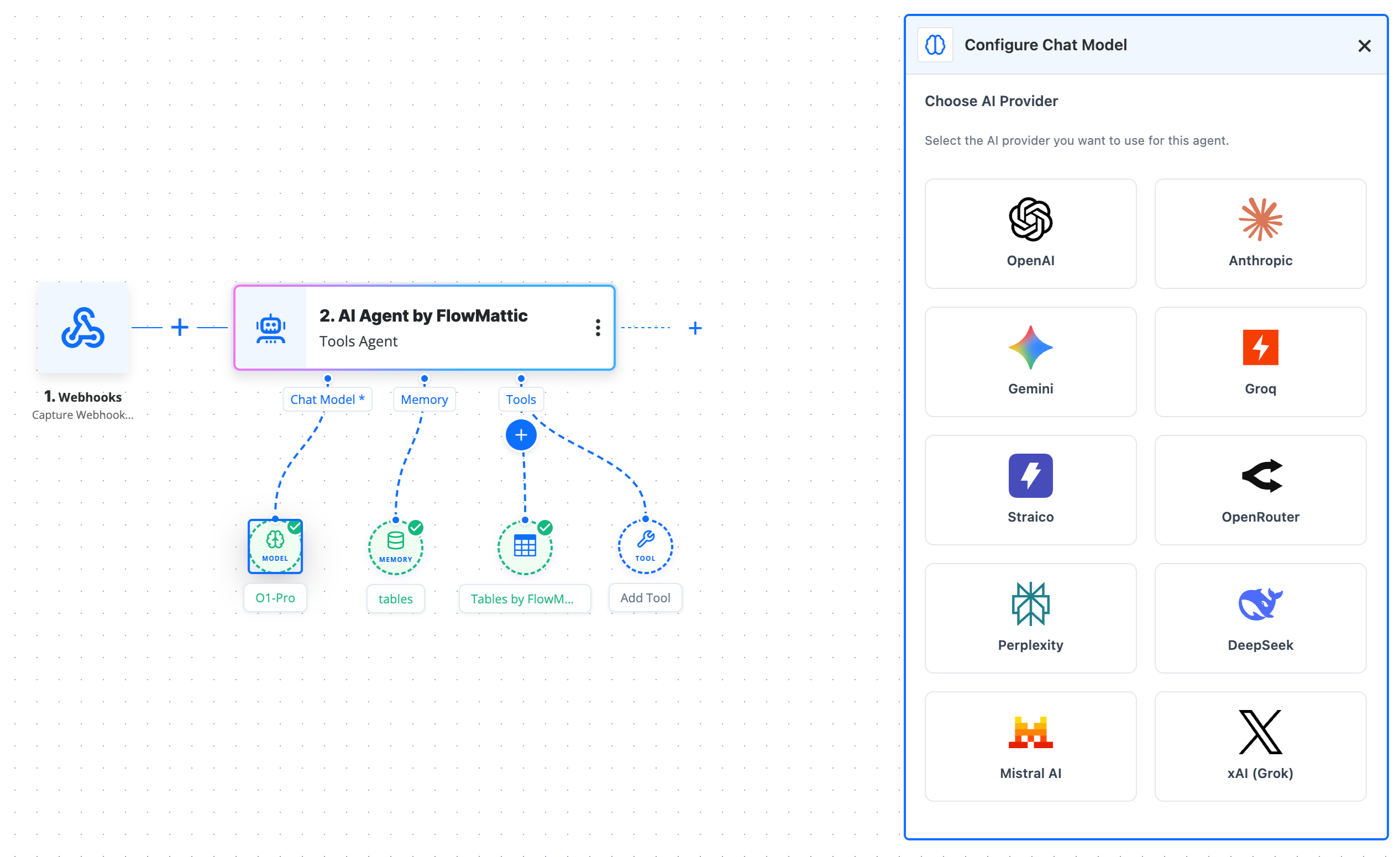Open the AI Agent three-dot options menu

(597, 328)
